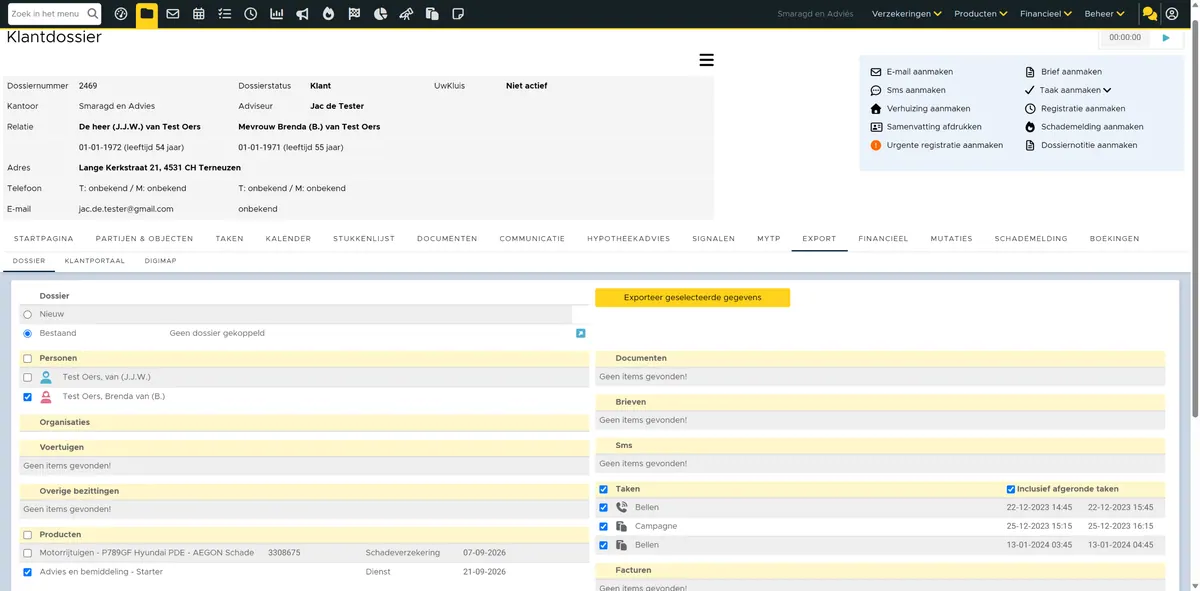Screen dimensions: 1200x591
Task: Select the Bestaand dossier radio button
Action: (28, 333)
